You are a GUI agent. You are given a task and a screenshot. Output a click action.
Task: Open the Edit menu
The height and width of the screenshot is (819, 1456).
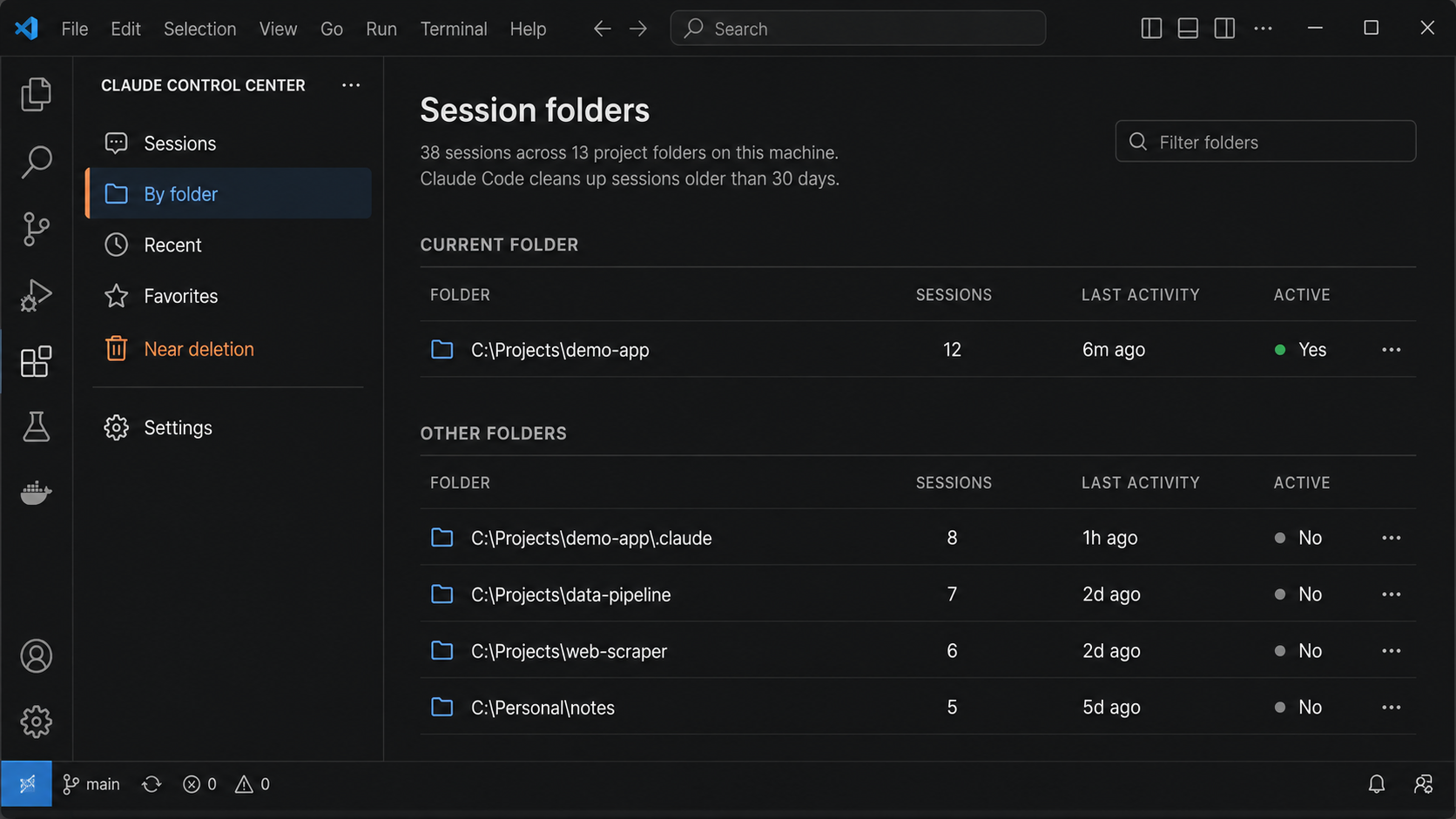tap(125, 29)
